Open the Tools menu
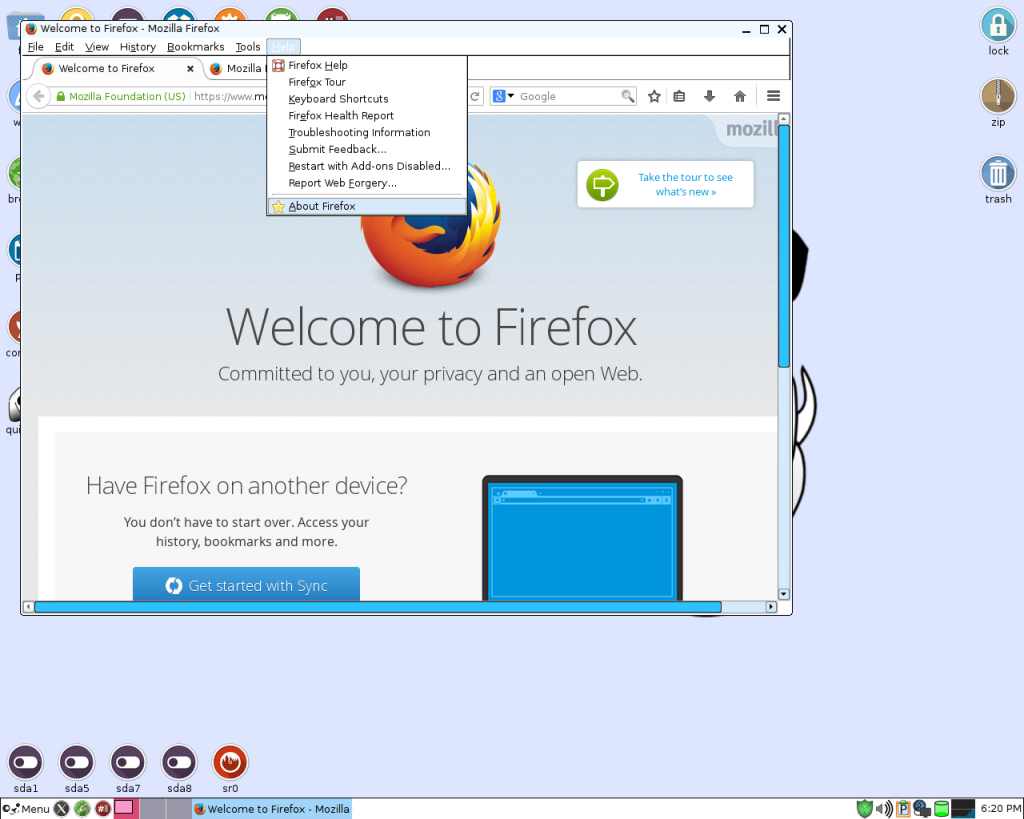The height and width of the screenshot is (819, 1024). [248, 47]
